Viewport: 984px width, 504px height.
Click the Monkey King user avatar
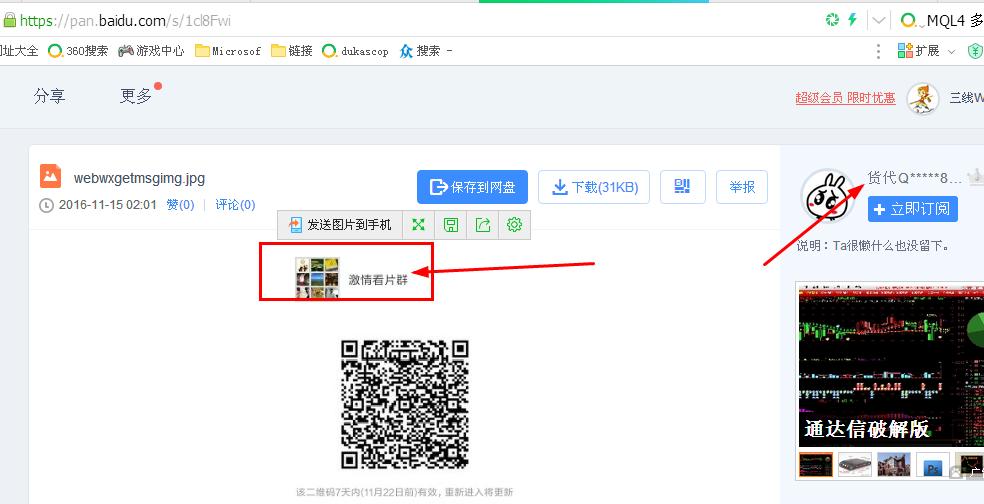pyautogui.click(x=922, y=99)
